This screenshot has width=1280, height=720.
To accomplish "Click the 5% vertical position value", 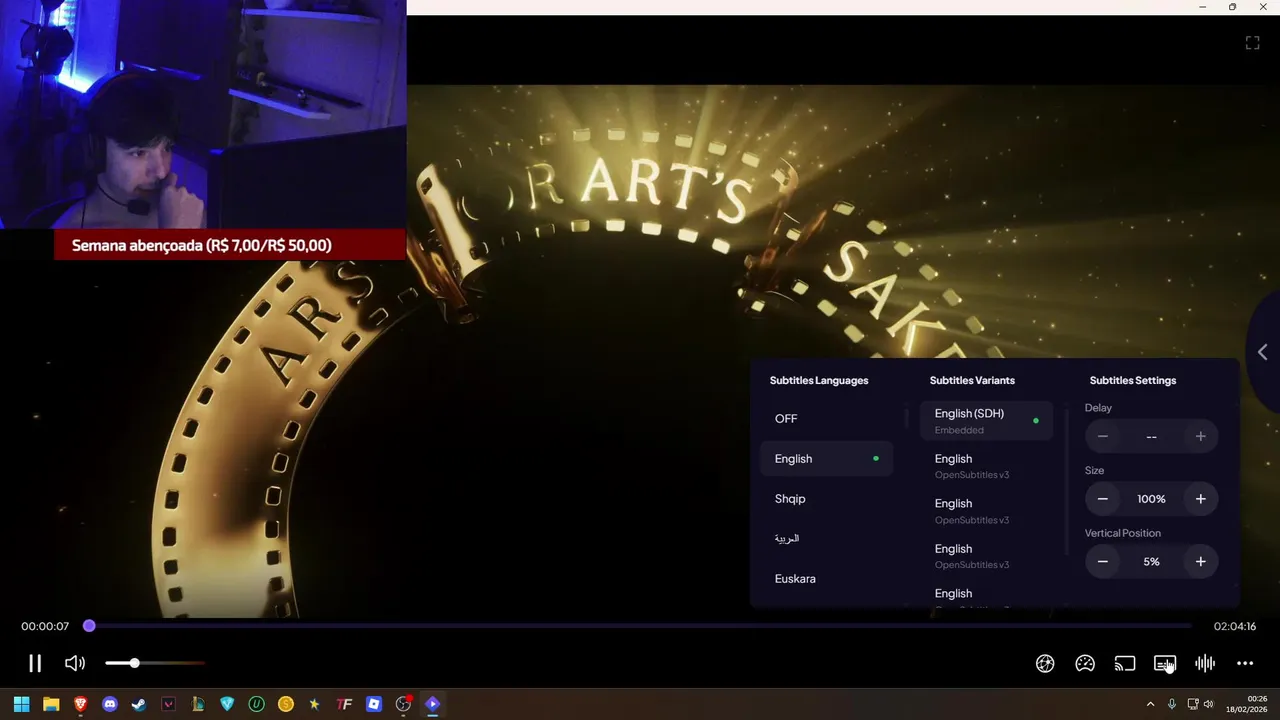I will pos(1151,562).
